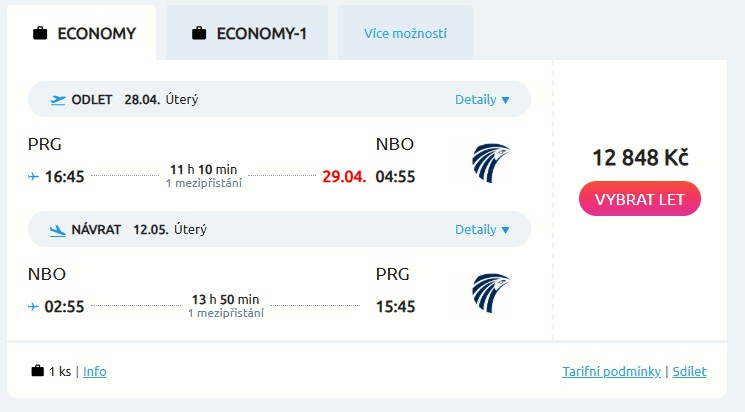
Task: Click the small plane icon next to 02:55
Action: pos(34,307)
